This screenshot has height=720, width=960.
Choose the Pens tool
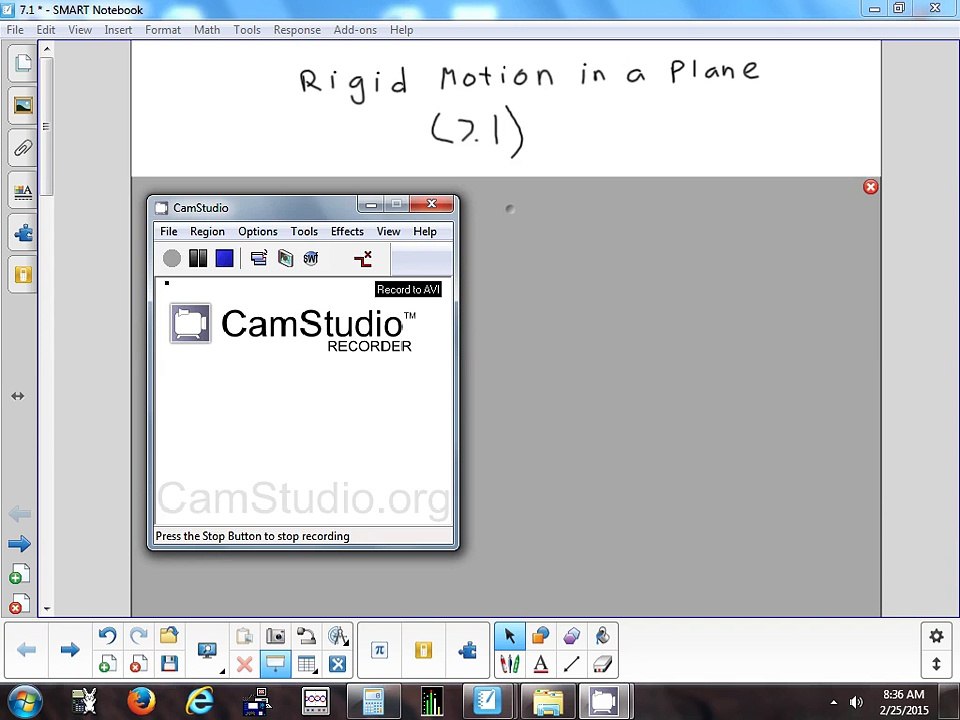509,664
